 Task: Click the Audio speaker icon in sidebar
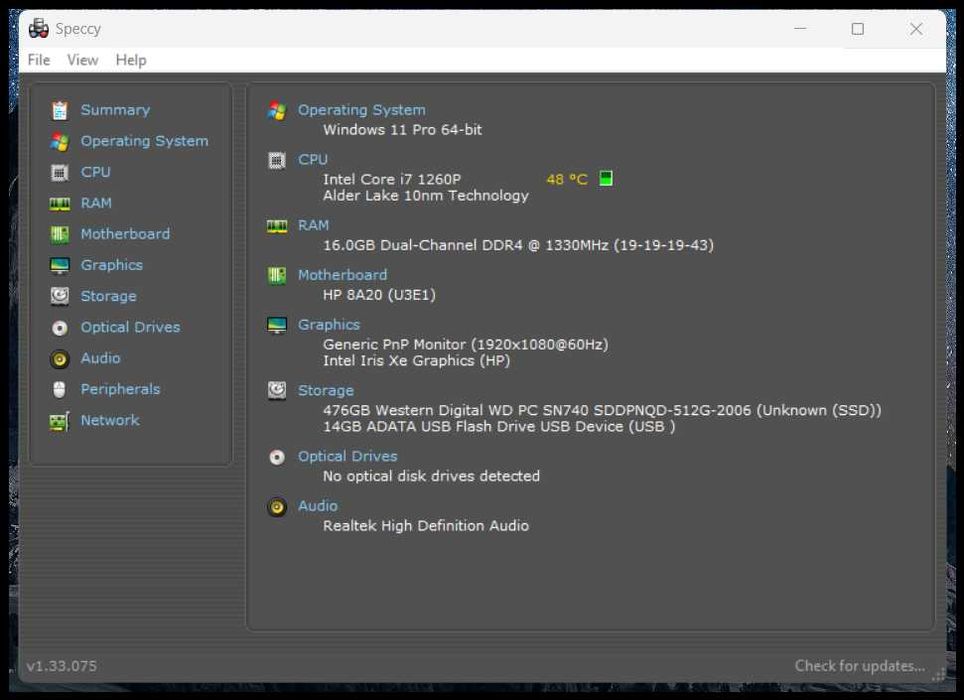click(x=60, y=359)
